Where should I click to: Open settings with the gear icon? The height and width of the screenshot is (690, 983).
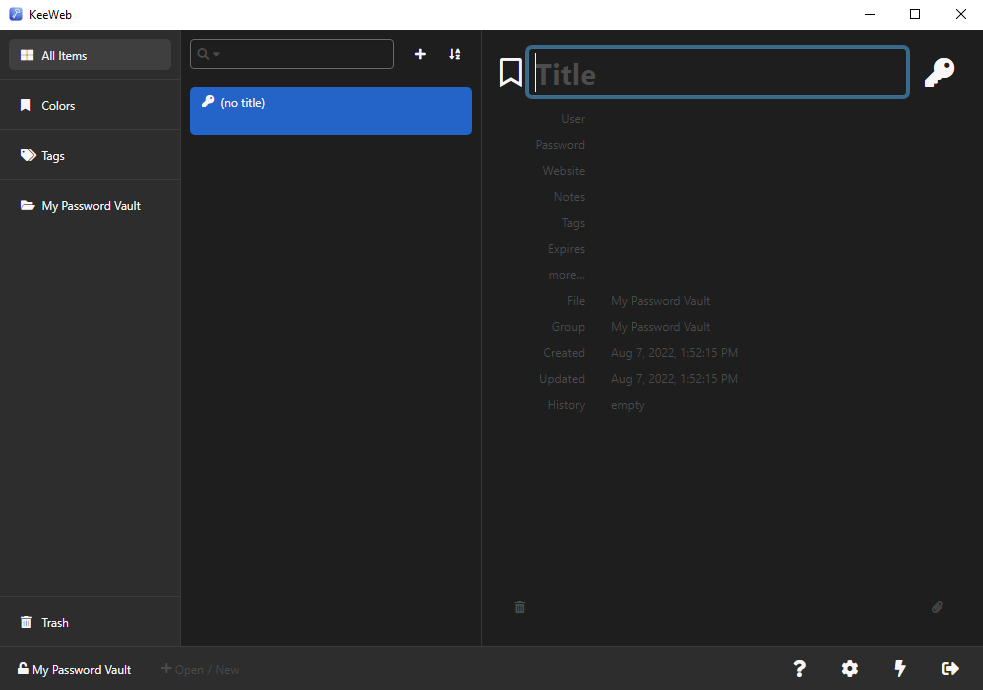coord(849,668)
